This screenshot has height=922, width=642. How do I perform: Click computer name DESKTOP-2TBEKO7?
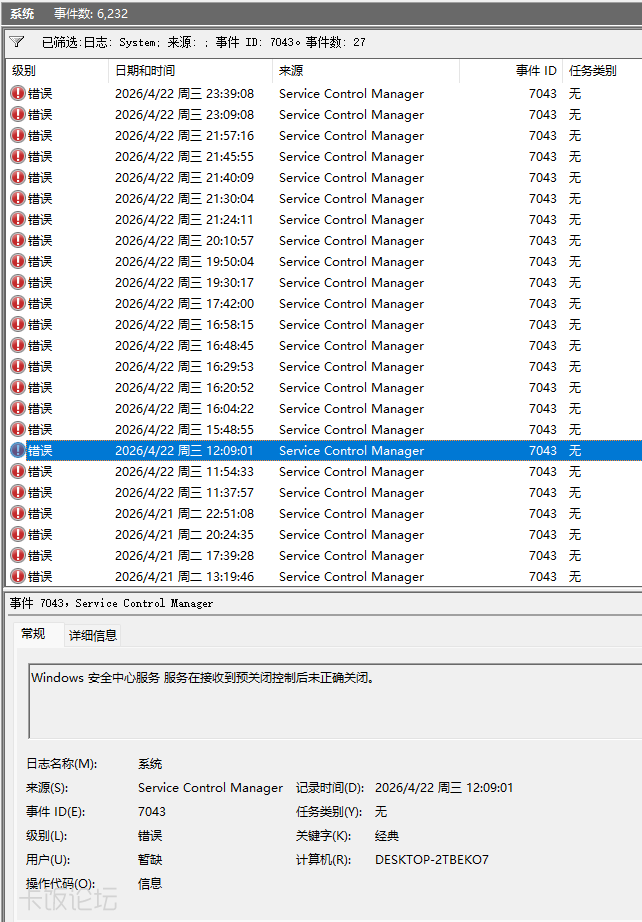(432, 860)
